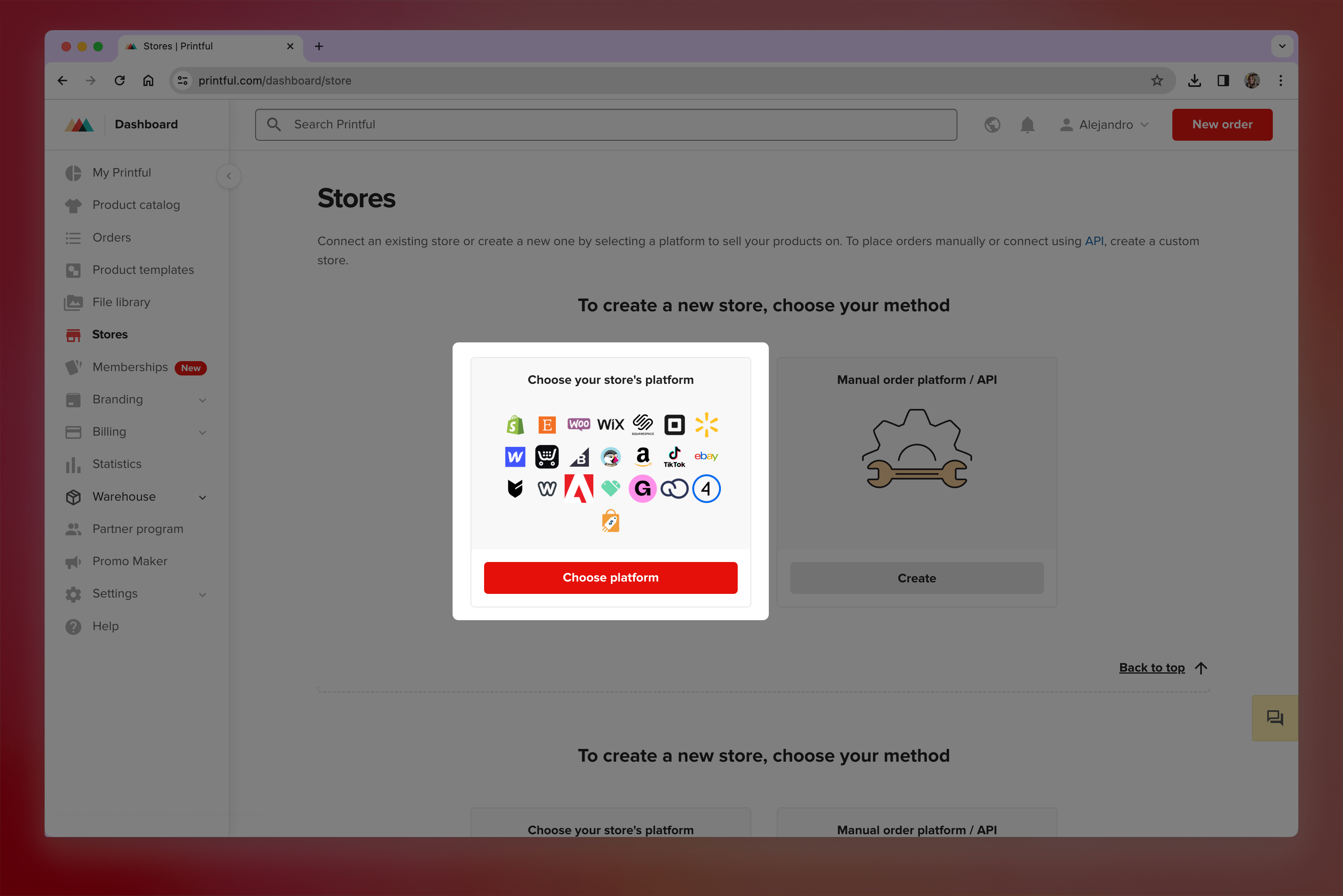Open the chat widget icon
The height and width of the screenshot is (896, 1343).
(1274, 718)
